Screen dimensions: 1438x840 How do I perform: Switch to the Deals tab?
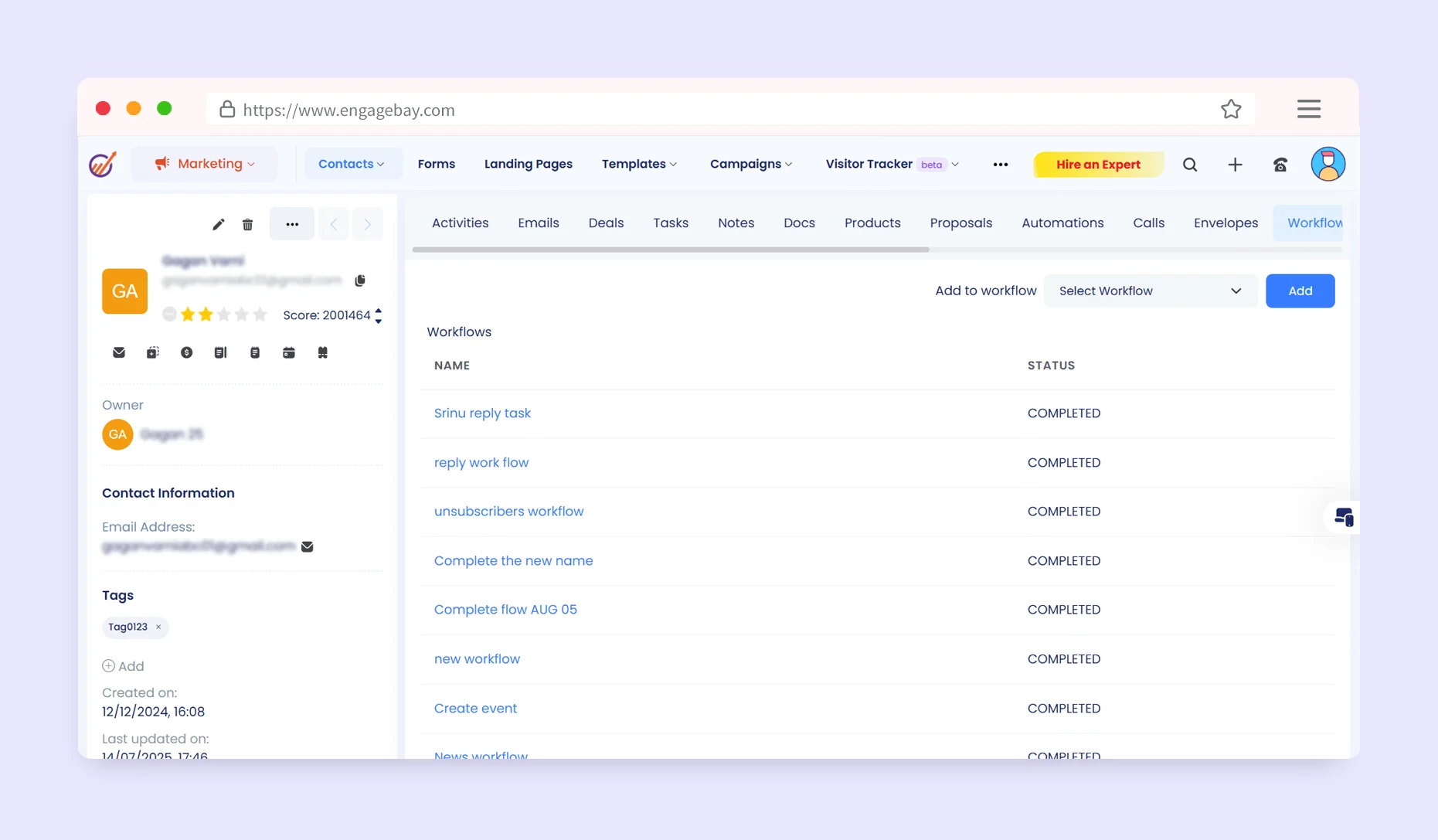(x=605, y=223)
